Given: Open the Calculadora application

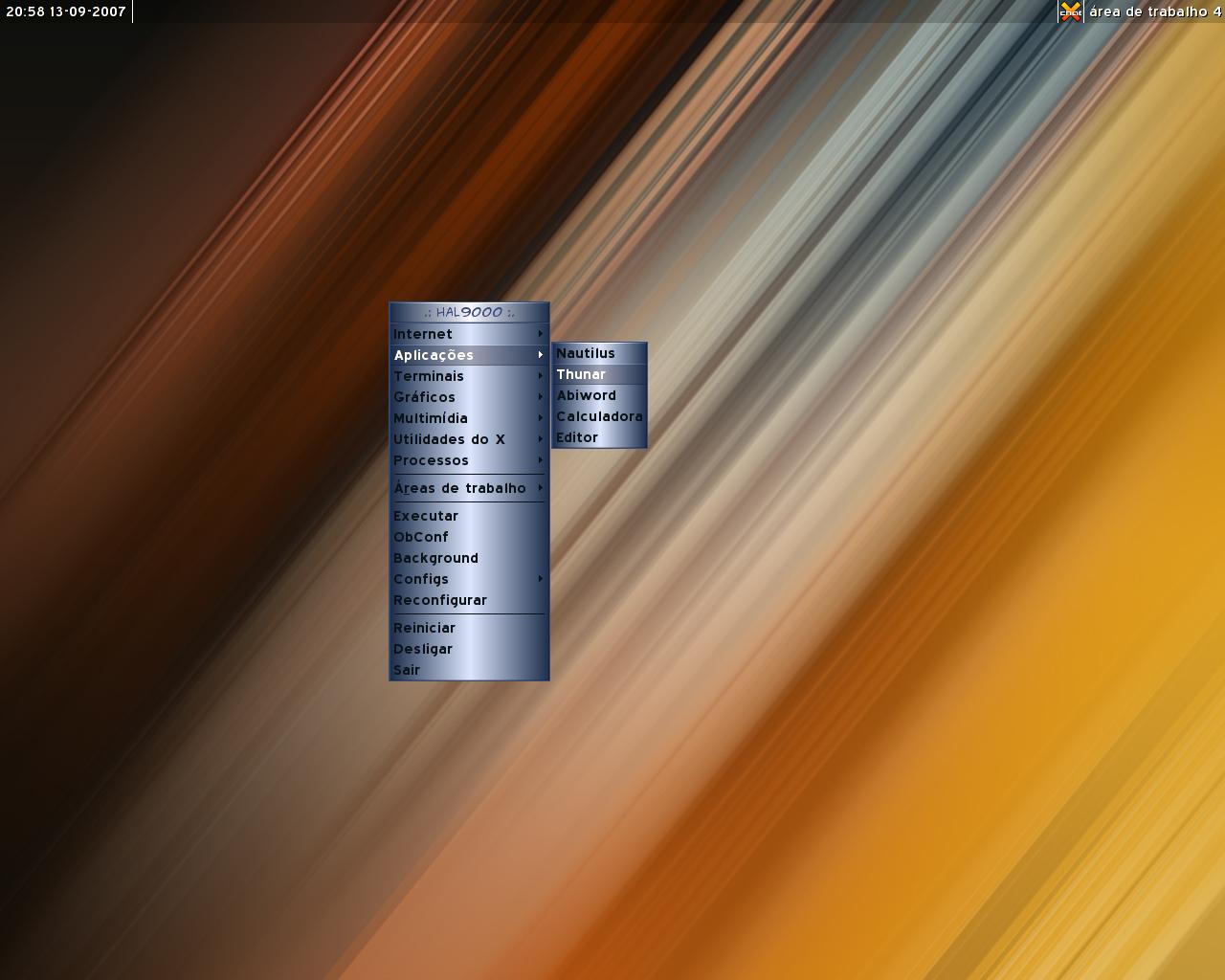Looking at the screenshot, I should tap(599, 416).
